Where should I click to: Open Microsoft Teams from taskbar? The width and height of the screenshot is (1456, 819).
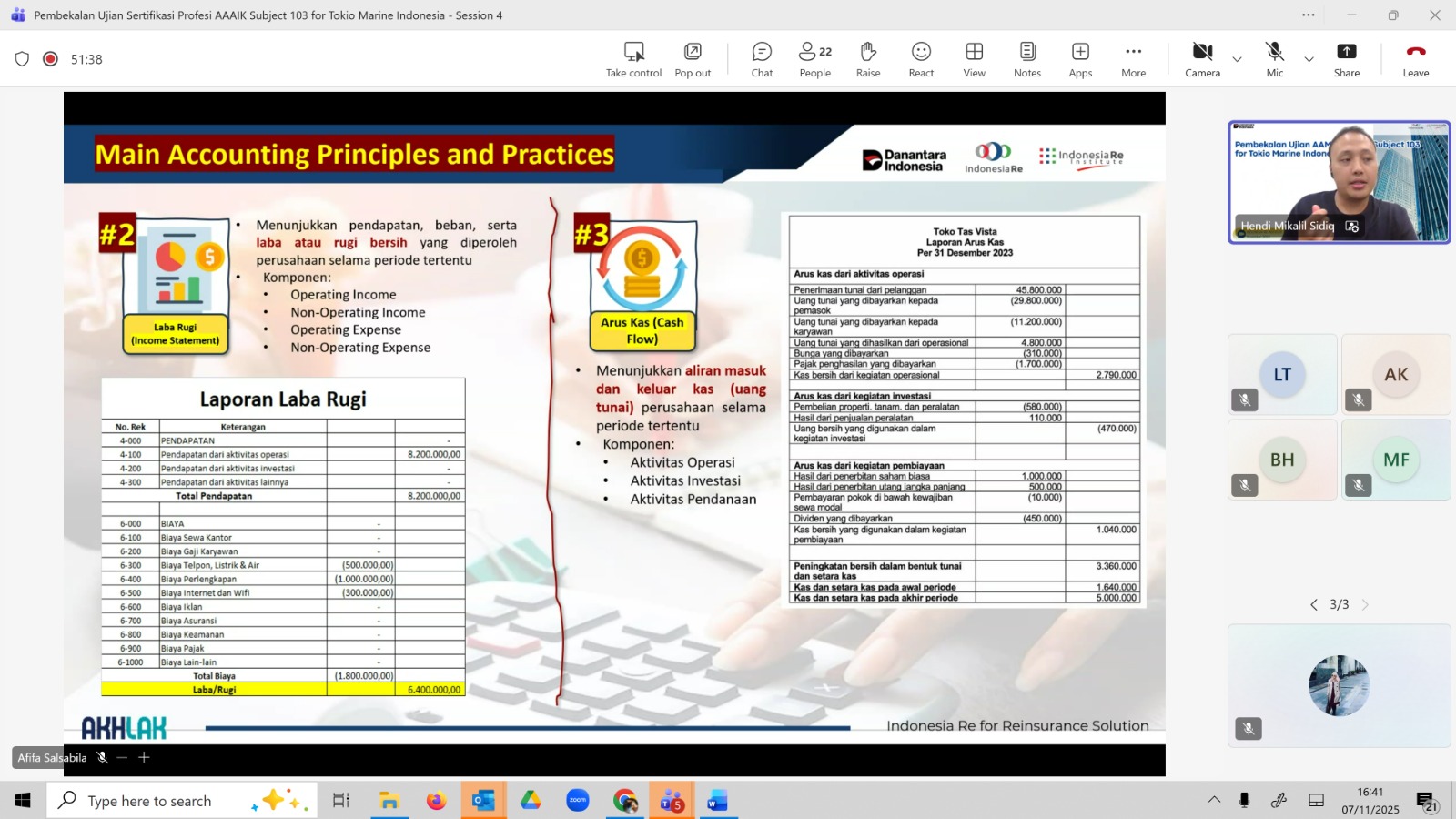click(x=672, y=801)
